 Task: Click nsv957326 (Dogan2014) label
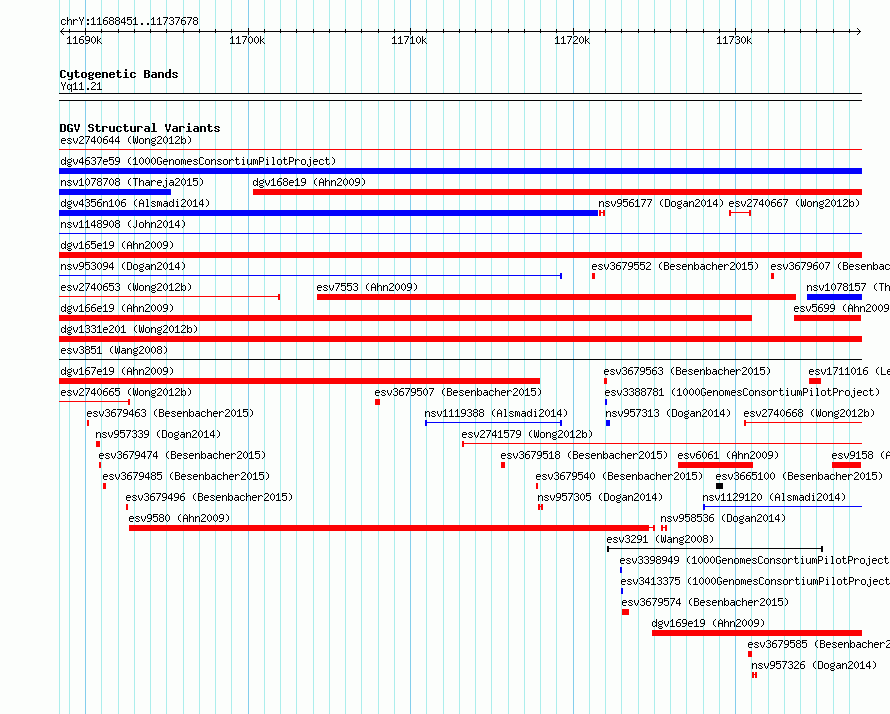point(814,665)
